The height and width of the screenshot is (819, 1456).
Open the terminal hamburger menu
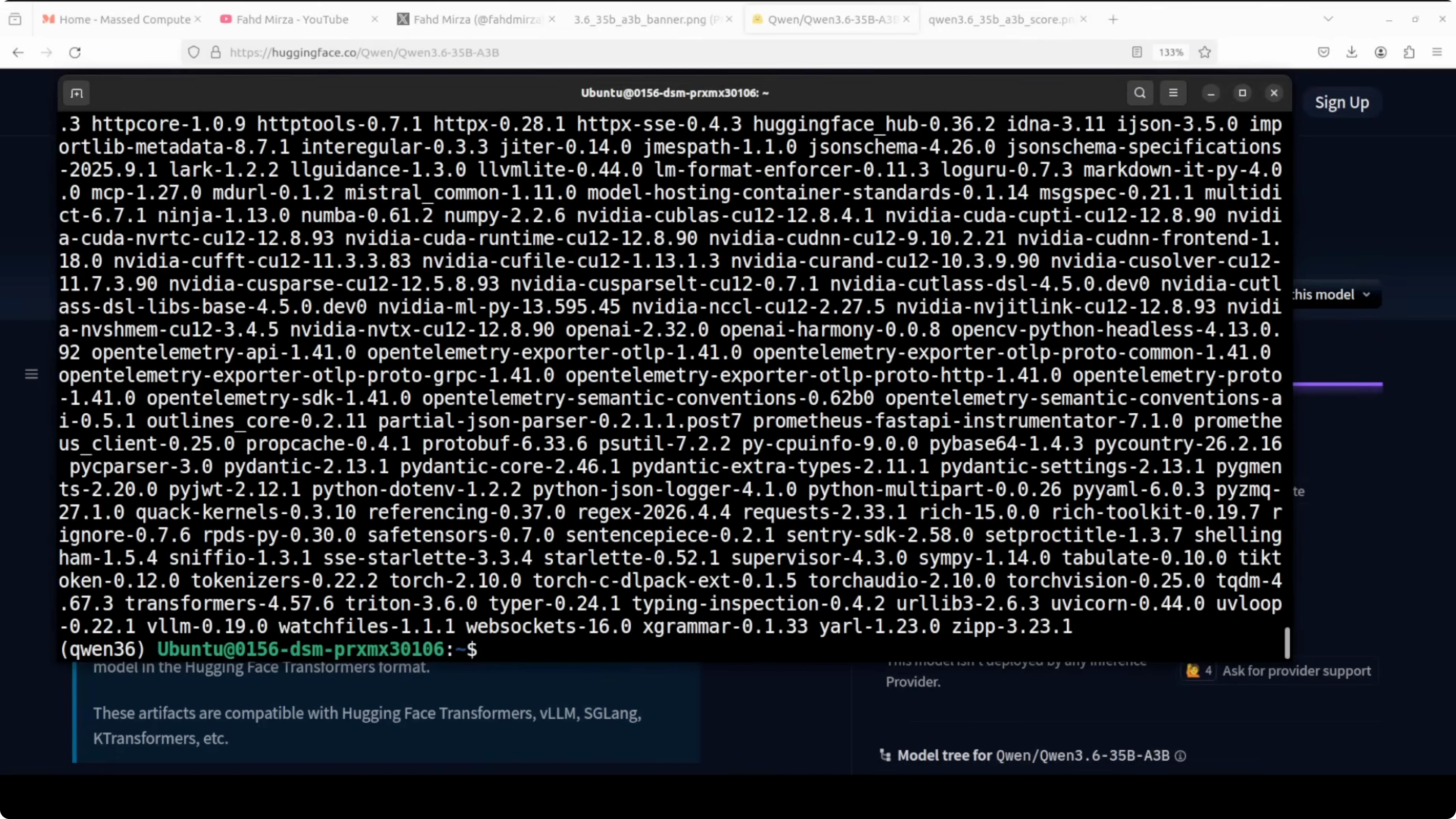click(1173, 93)
